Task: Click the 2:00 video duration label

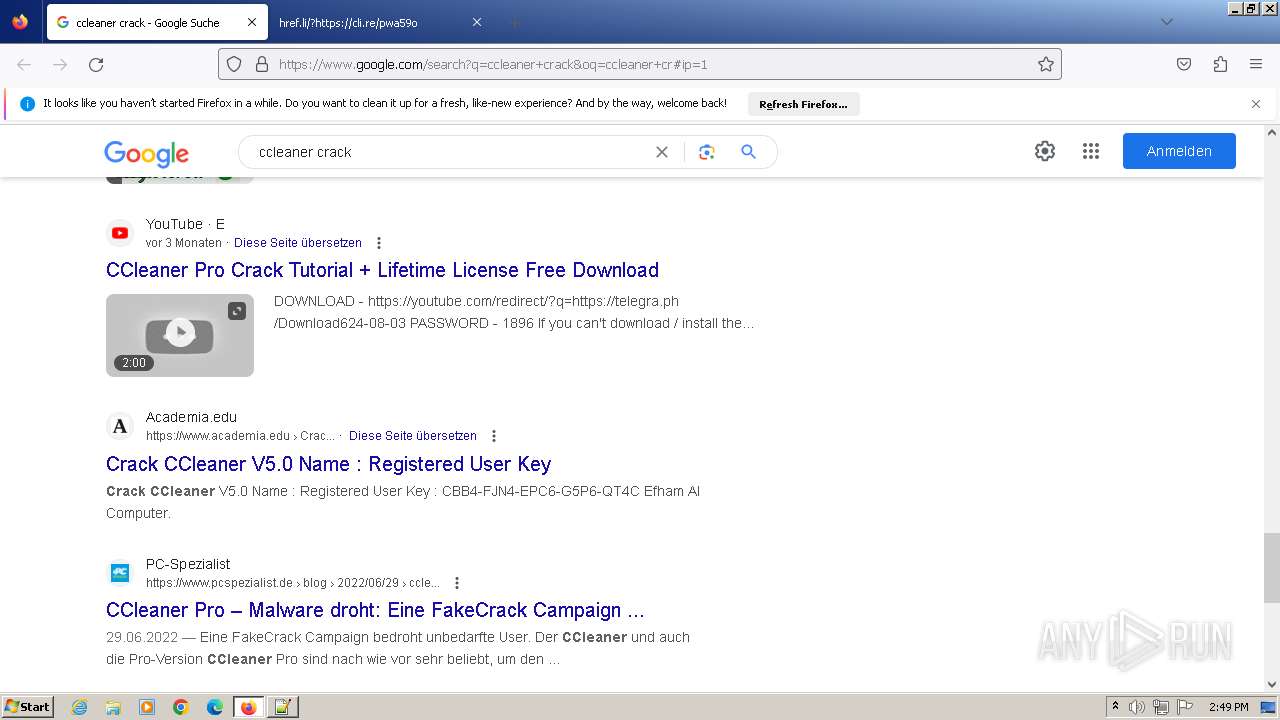Action: pos(134,363)
